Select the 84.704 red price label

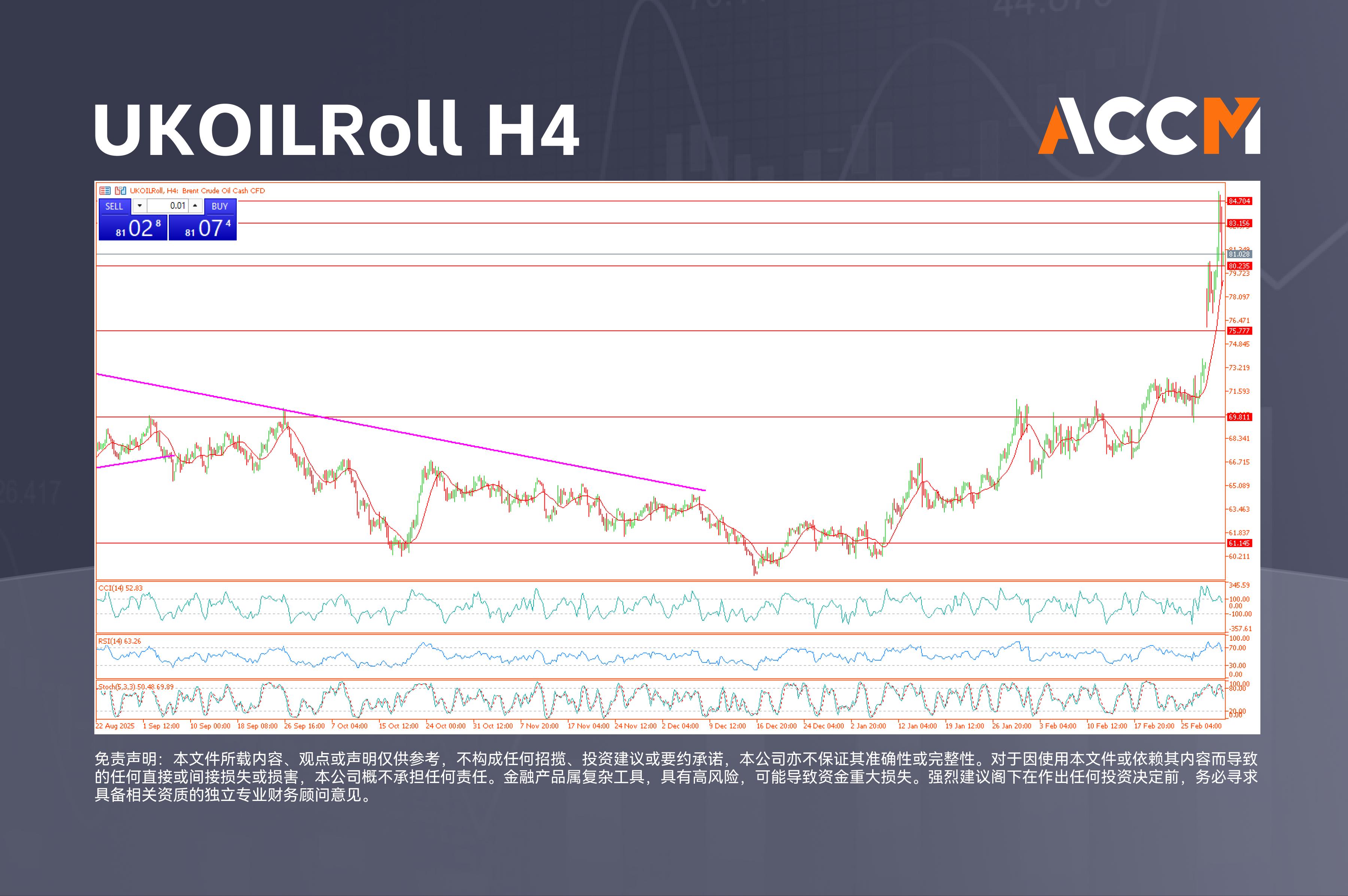(x=1239, y=201)
